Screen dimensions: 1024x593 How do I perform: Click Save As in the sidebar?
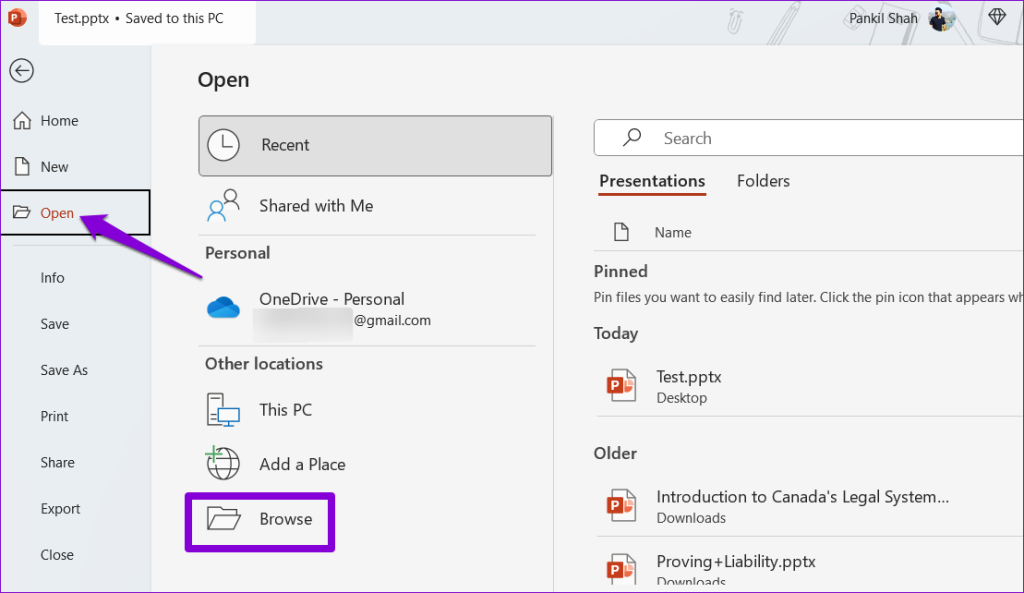point(64,370)
